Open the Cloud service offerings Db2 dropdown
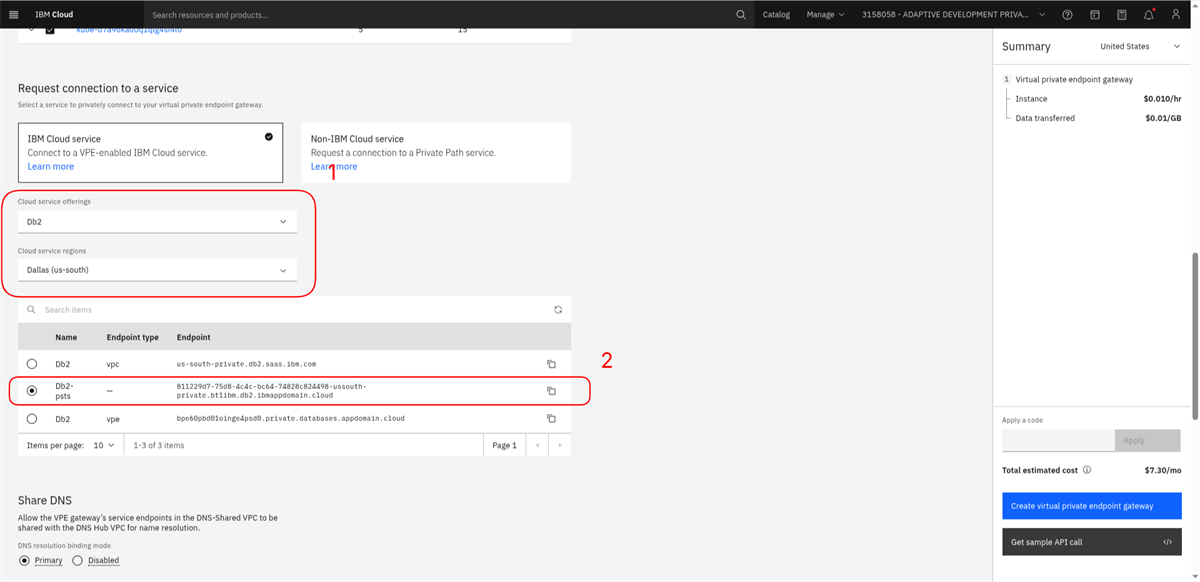 157,221
